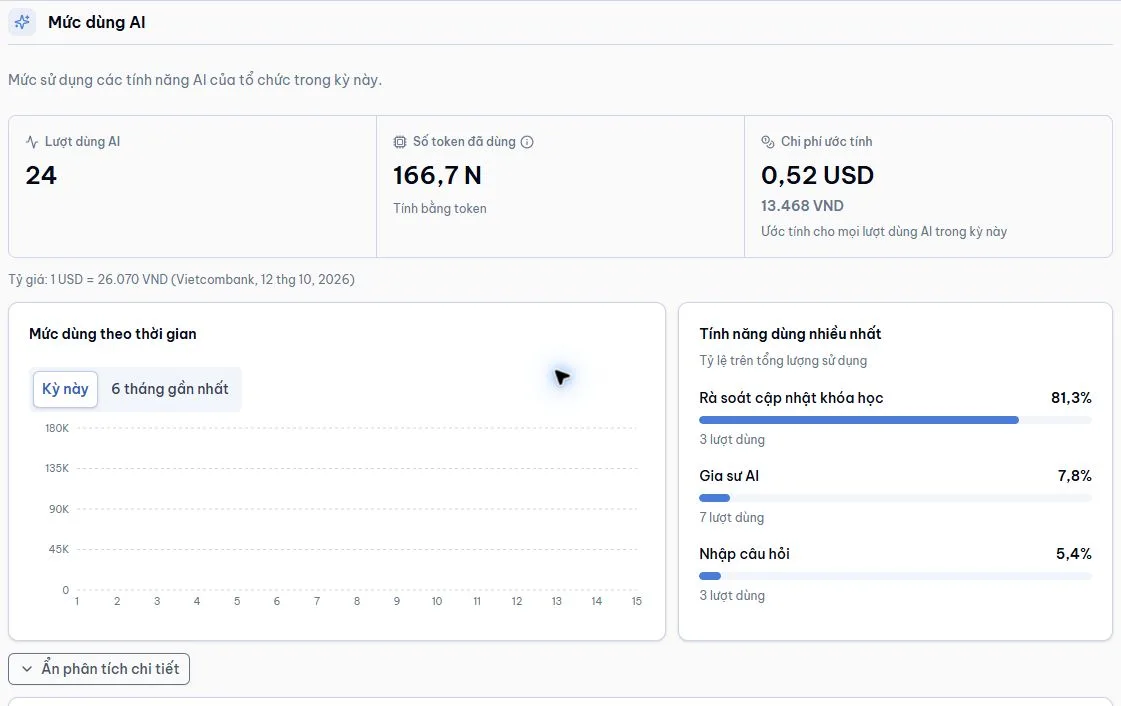The width and height of the screenshot is (1121, 706).
Task: Click the Mức dùng theo thời gian chart title
Action: (x=113, y=334)
